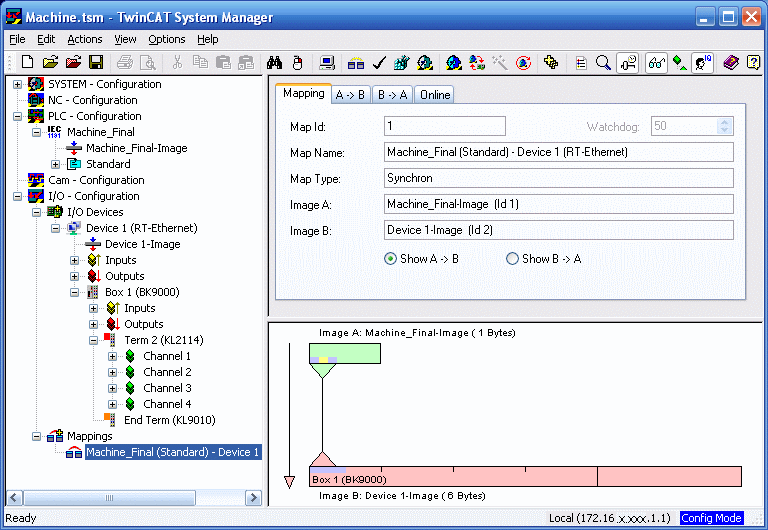Click the Map Type field
Image resolution: width=768 pixels, height=530 pixels.
pos(559,178)
